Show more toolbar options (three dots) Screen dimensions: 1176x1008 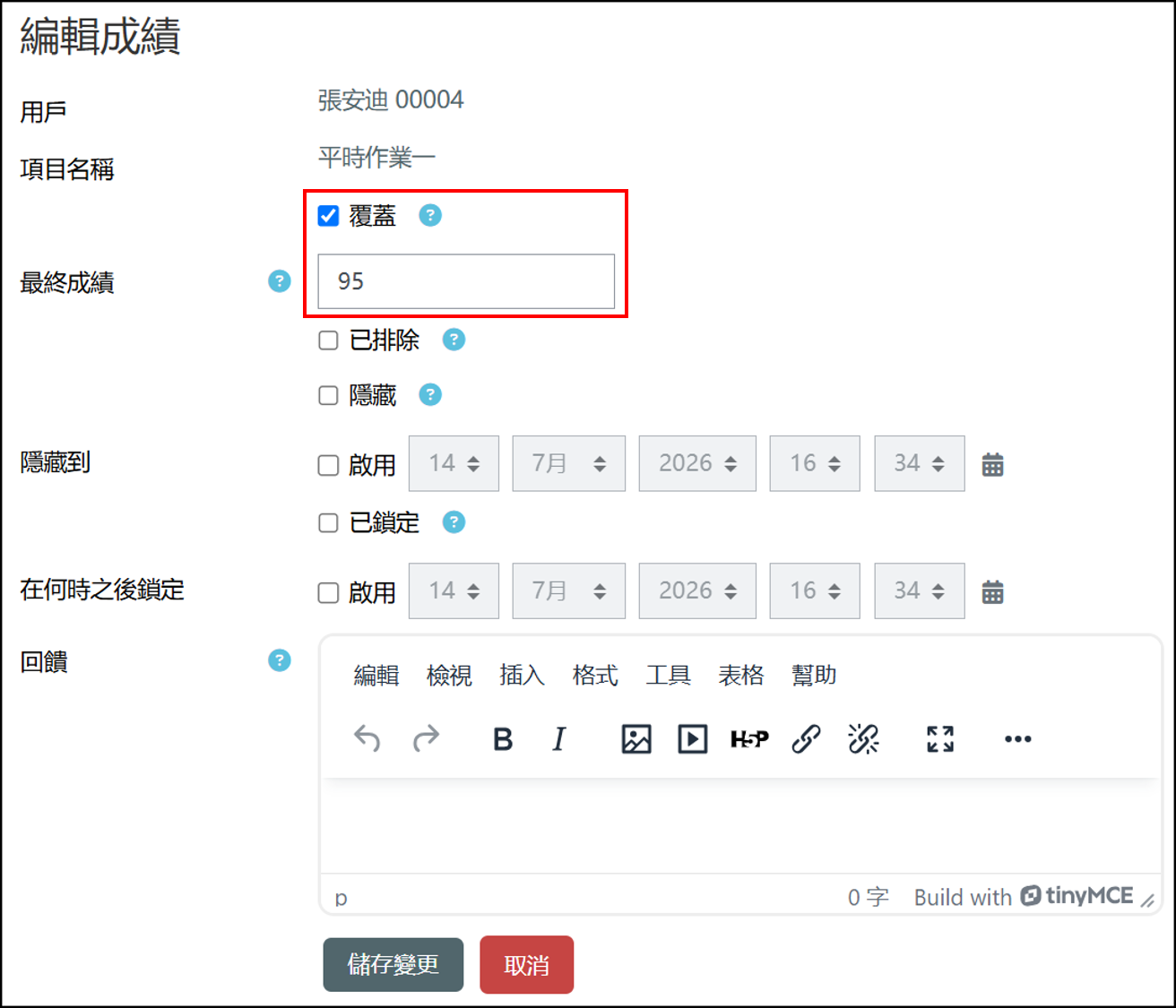(x=1017, y=739)
